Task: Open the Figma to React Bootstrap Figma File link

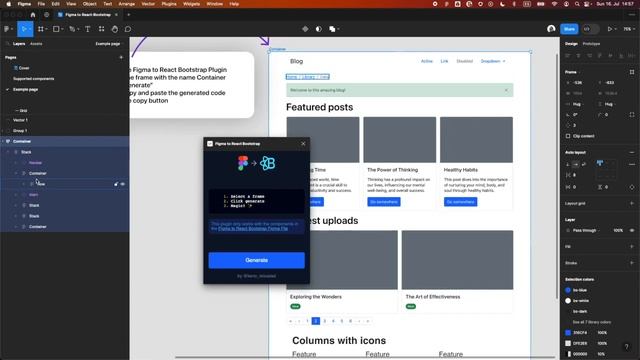Action: click(x=253, y=229)
